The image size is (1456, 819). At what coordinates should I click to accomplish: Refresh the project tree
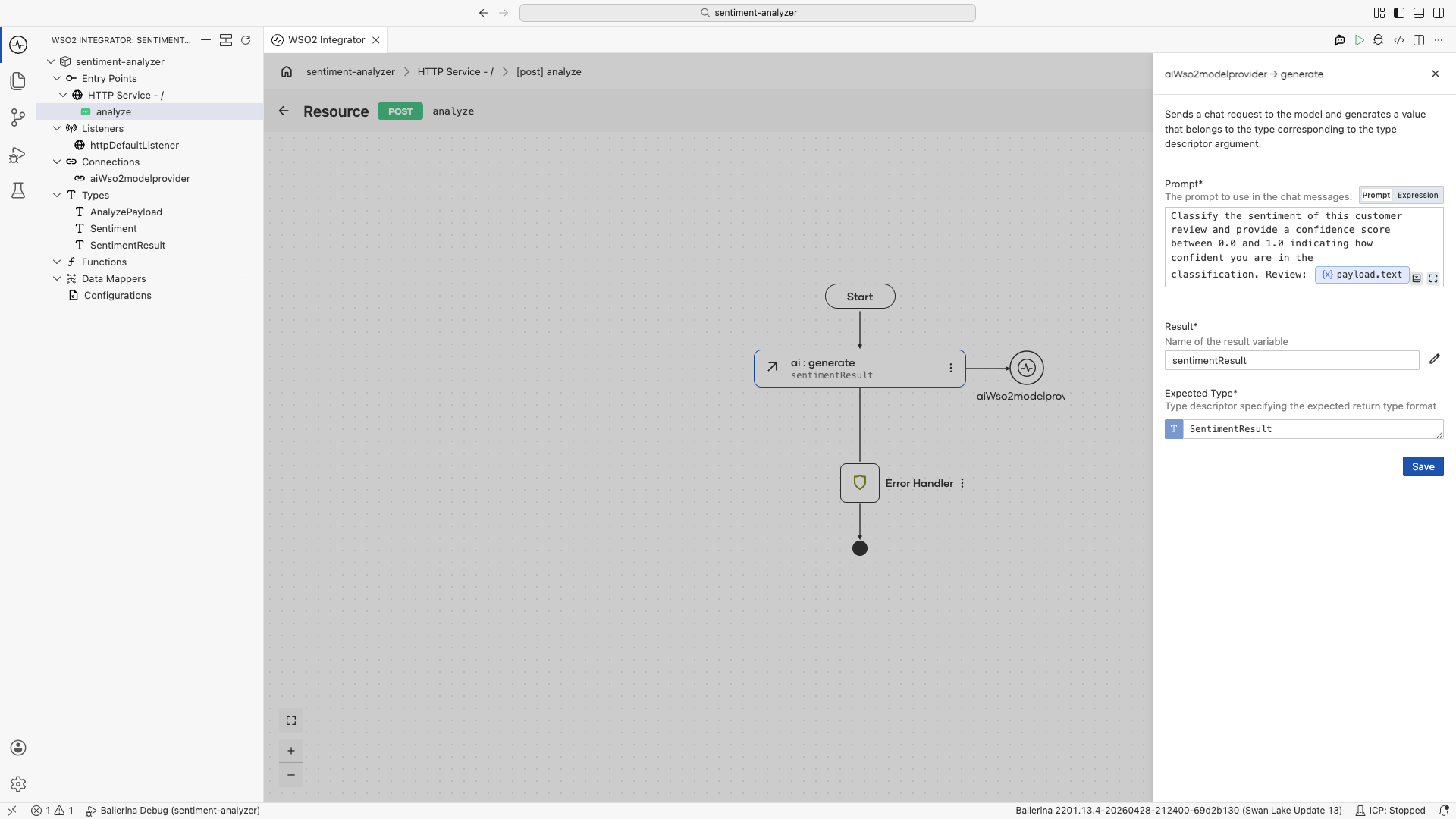coord(246,40)
